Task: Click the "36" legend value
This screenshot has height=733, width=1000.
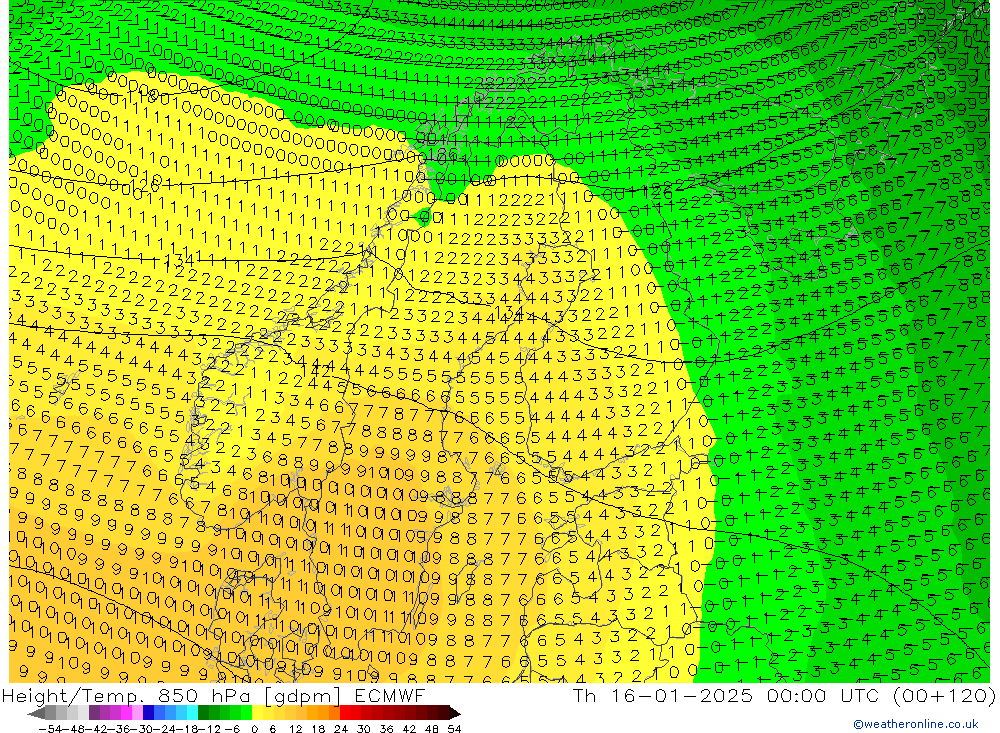Action: (x=386, y=729)
